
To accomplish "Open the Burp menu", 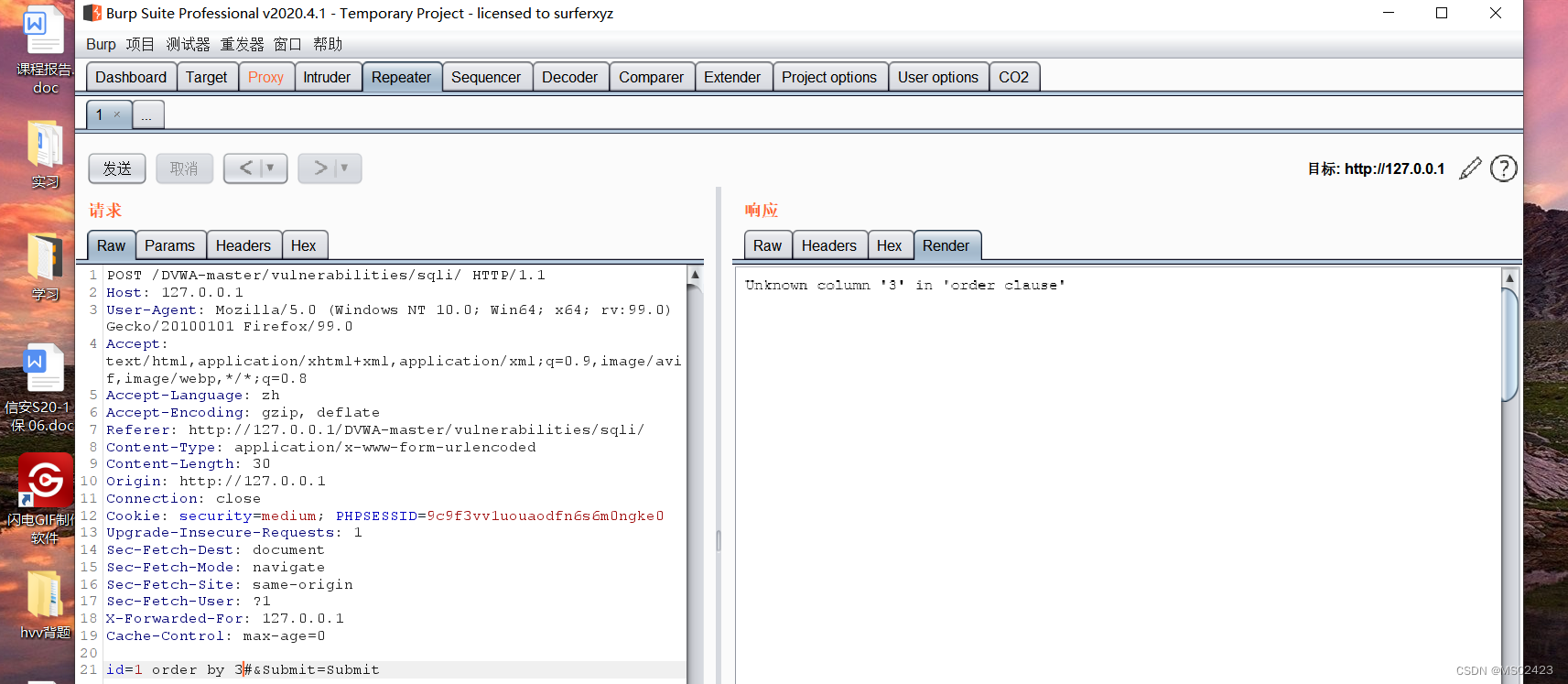I will [101, 44].
